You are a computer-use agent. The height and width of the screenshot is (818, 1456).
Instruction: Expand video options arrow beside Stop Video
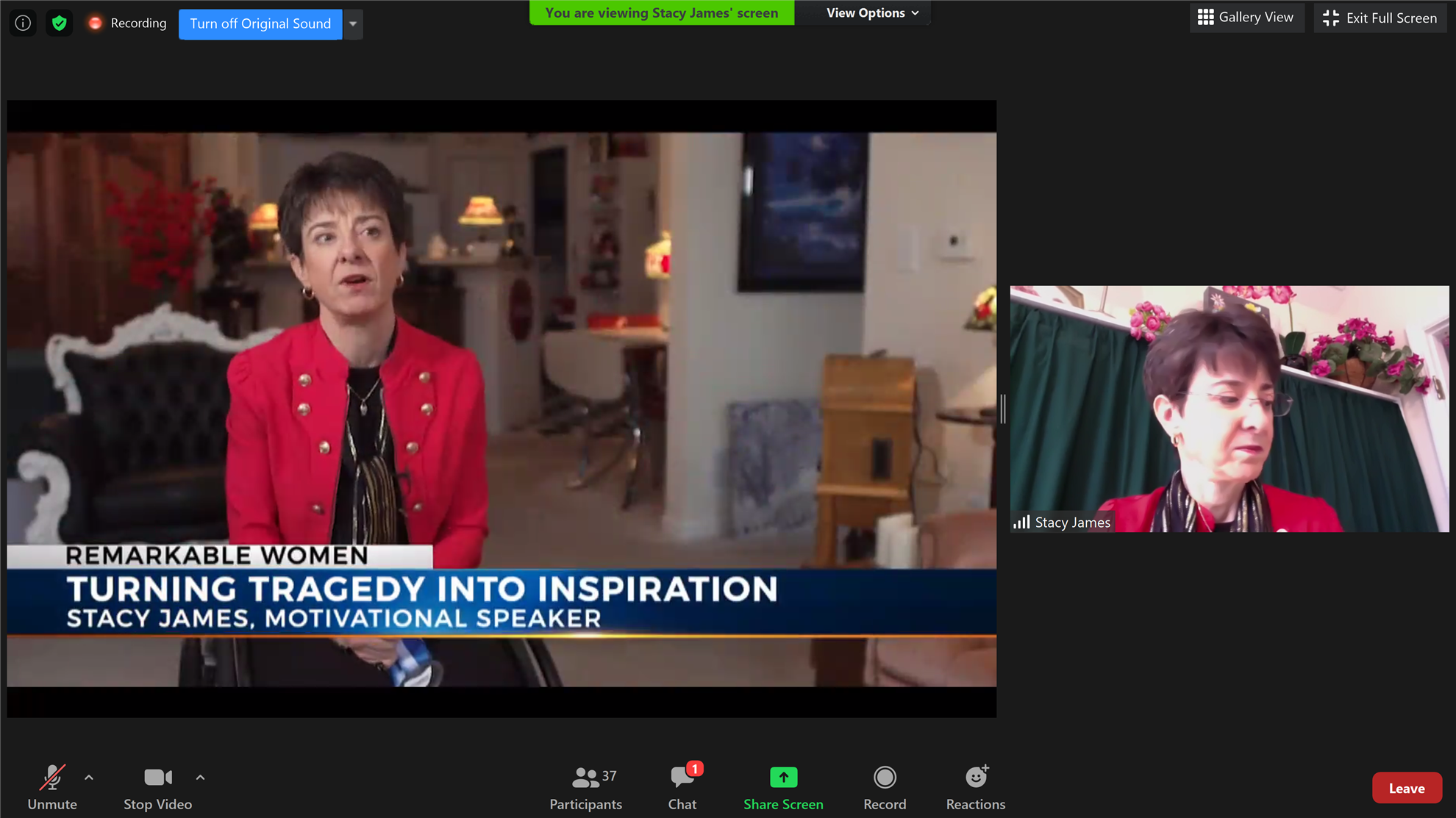pyautogui.click(x=200, y=777)
